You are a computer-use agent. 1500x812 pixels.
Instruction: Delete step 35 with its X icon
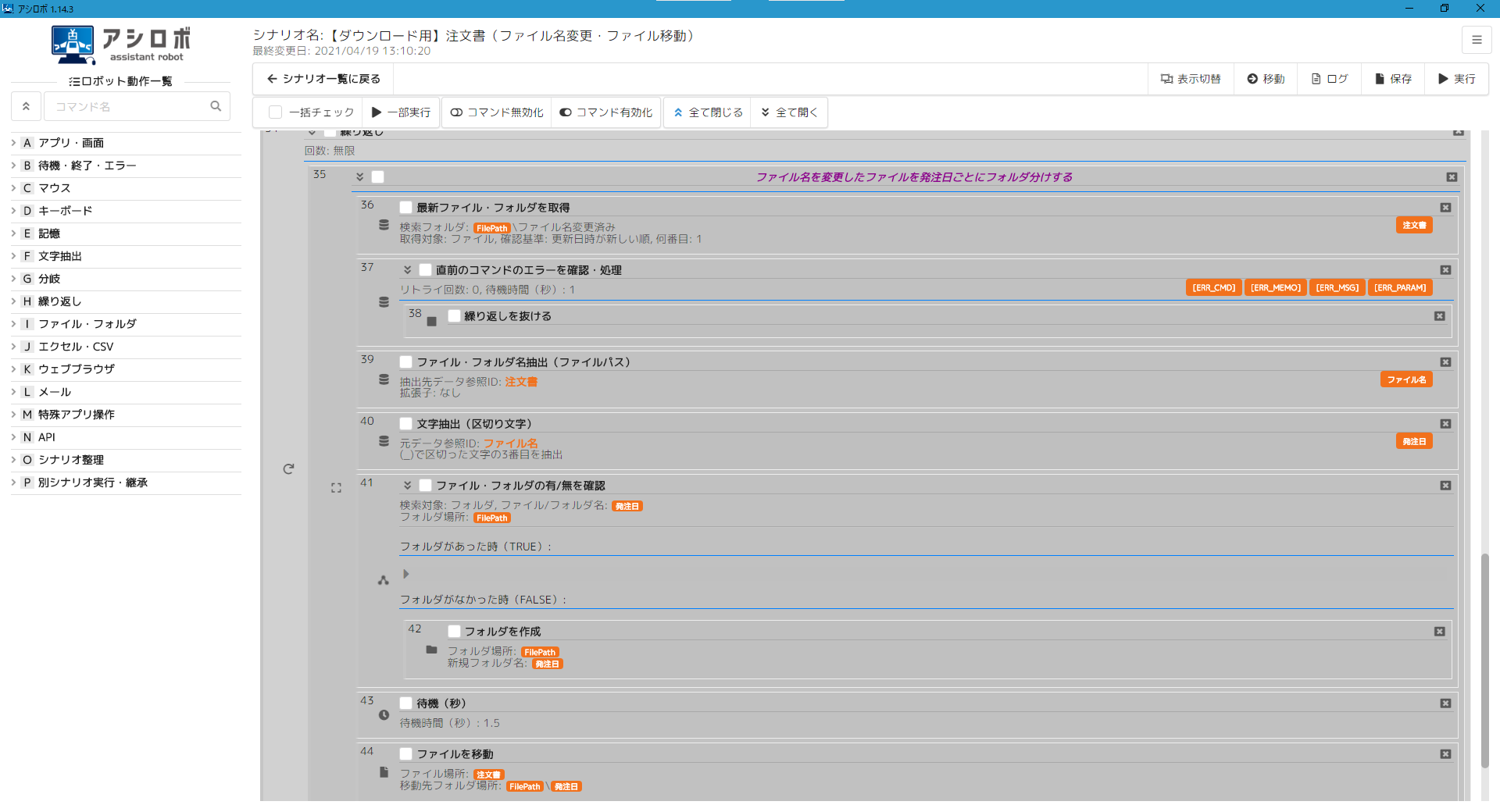[1452, 177]
